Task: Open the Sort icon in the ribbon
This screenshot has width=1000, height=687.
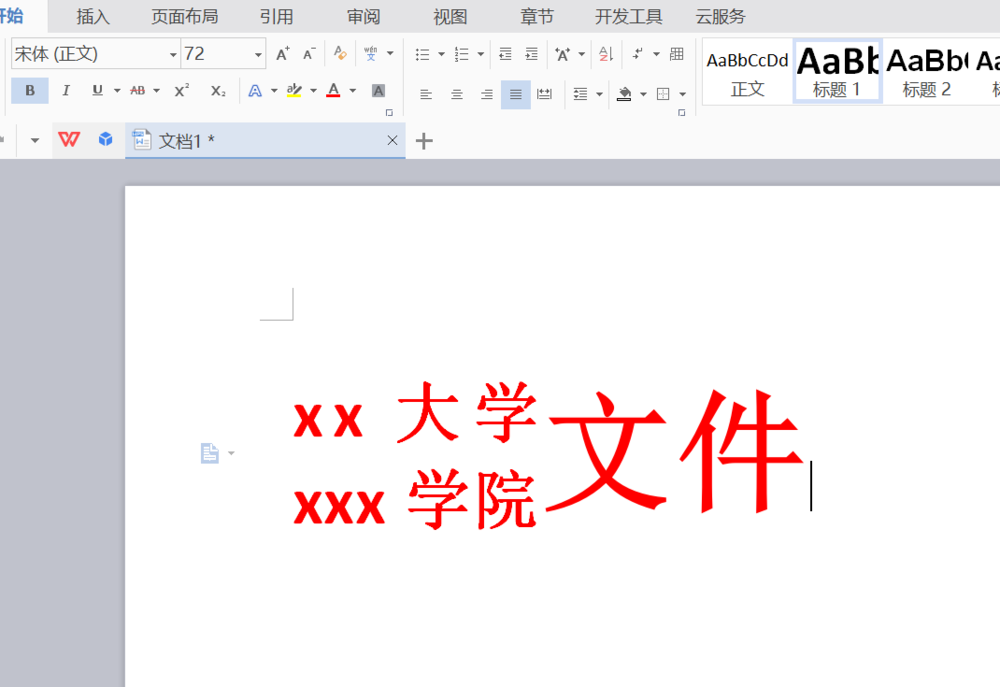Action: coord(605,53)
